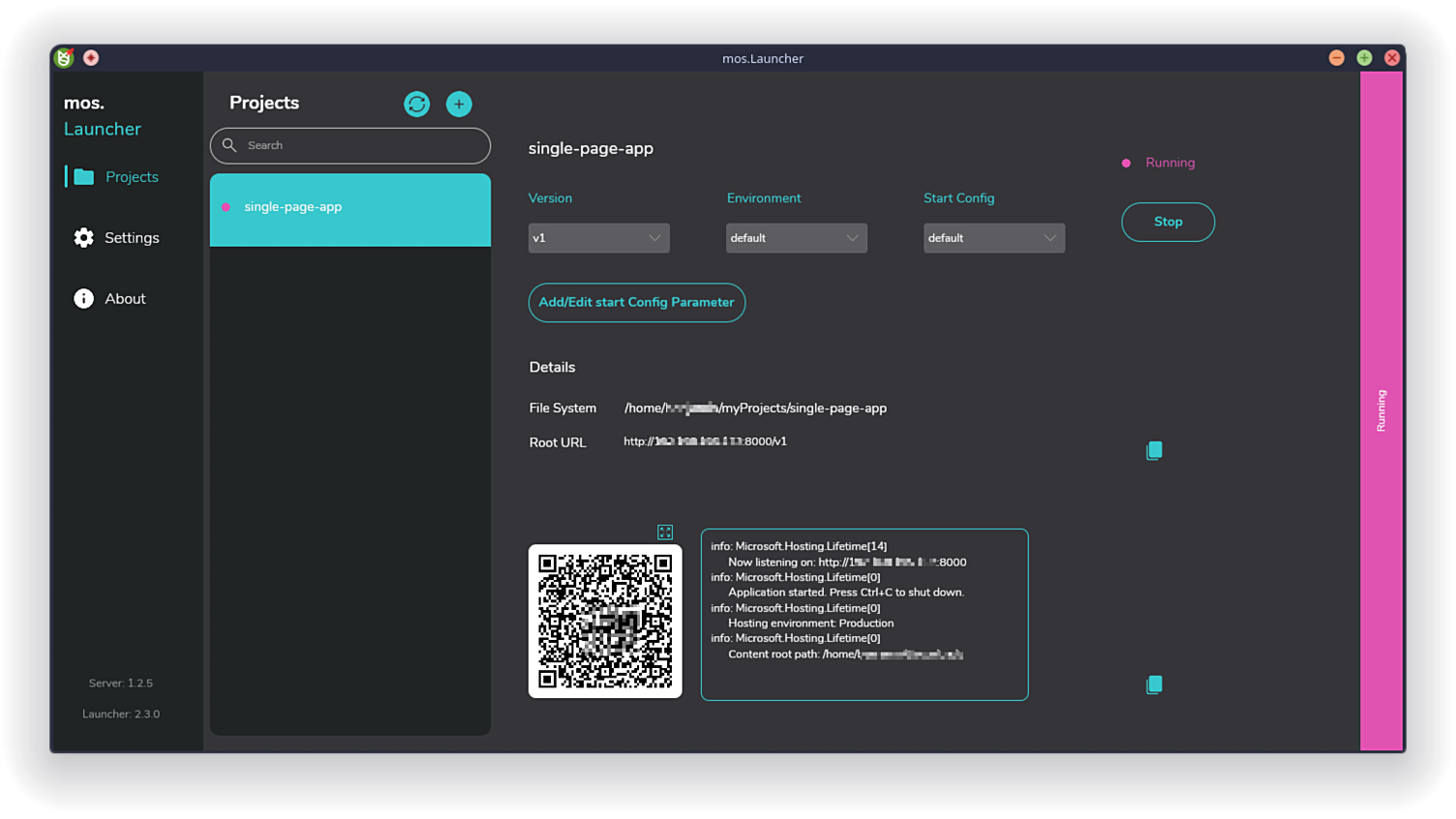Click the expand icon above the QR code

click(x=665, y=531)
